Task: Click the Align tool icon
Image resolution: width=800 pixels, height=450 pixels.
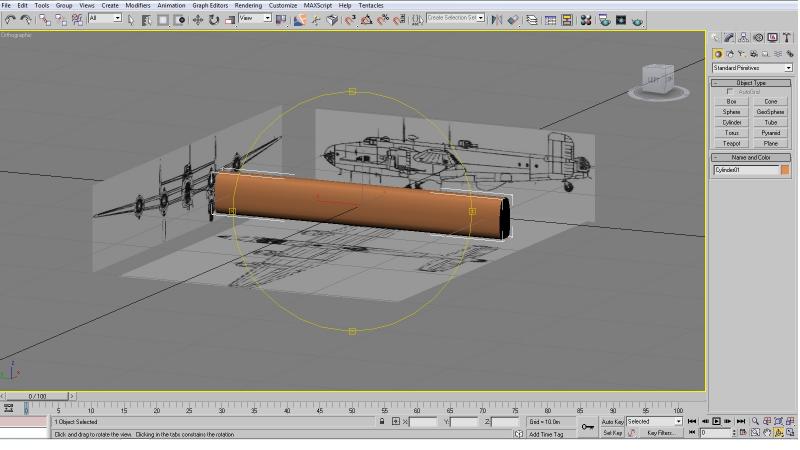Action: coord(513,20)
